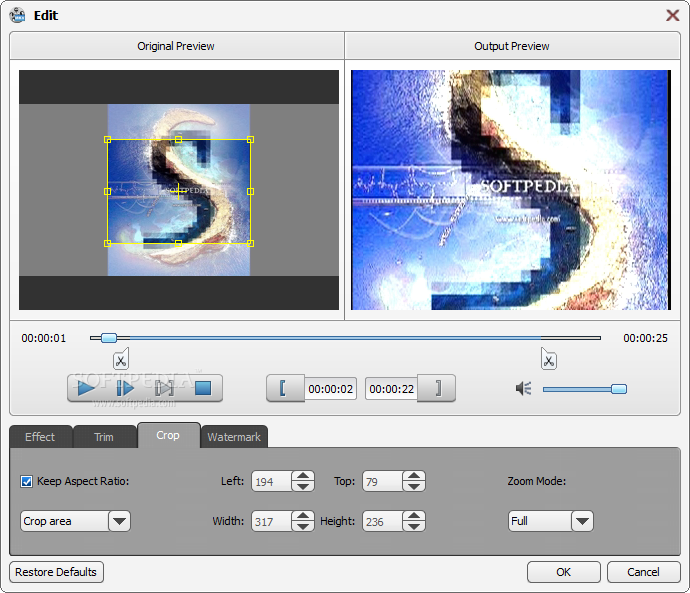Play the video preview
This screenshot has height=593, width=690.
pyautogui.click(x=86, y=388)
